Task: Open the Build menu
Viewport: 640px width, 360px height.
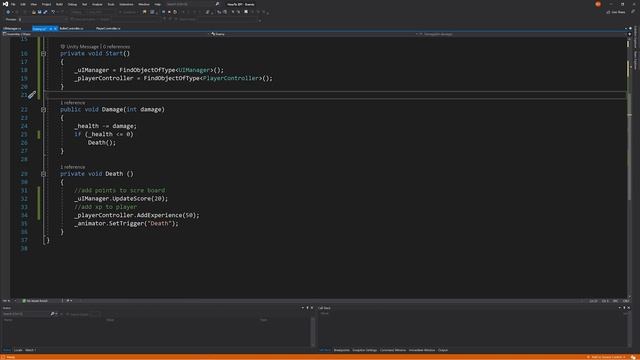Action: click(x=59, y=4)
